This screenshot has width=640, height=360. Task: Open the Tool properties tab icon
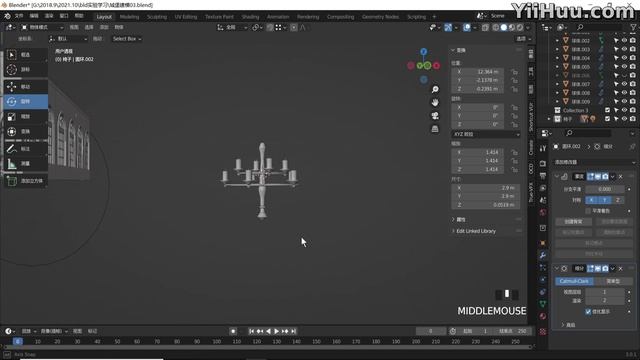[543, 149]
